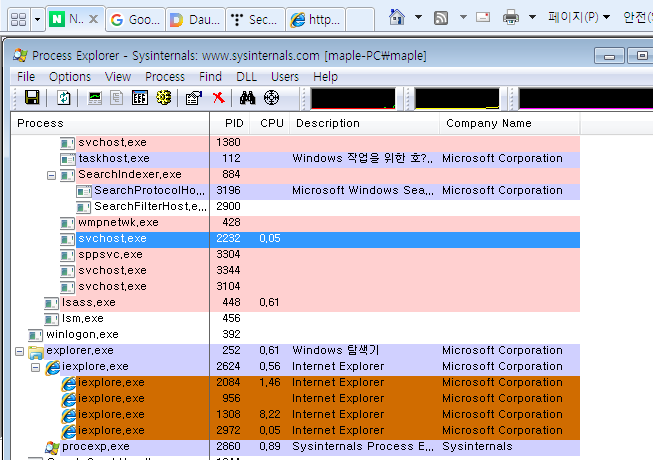Click the taskhost.exe process icon
This screenshot has height=460, width=653.
pyautogui.click(x=67, y=159)
